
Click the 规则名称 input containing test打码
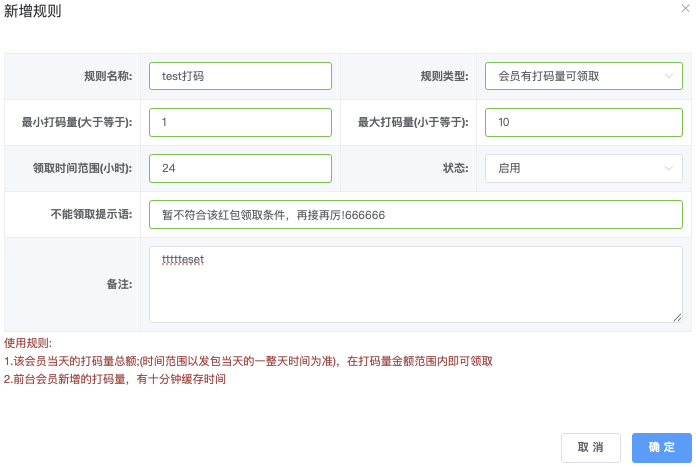tap(240, 76)
